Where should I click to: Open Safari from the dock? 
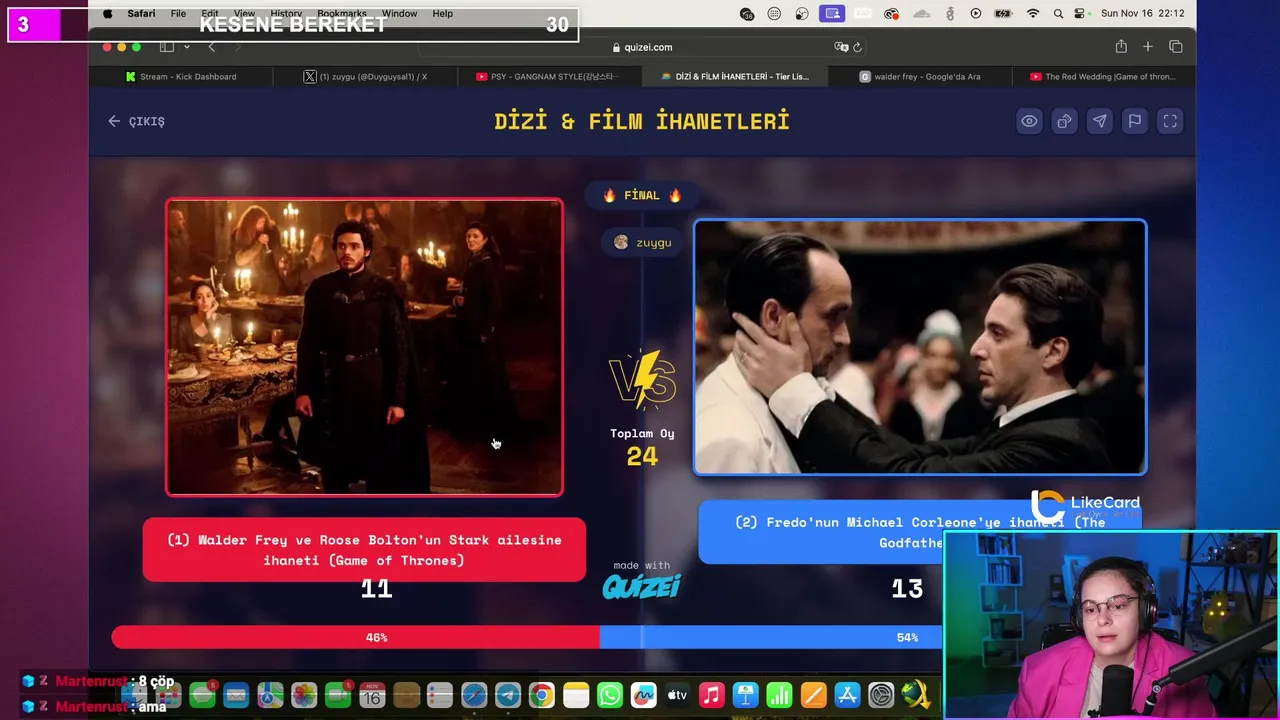pyautogui.click(x=474, y=695)
